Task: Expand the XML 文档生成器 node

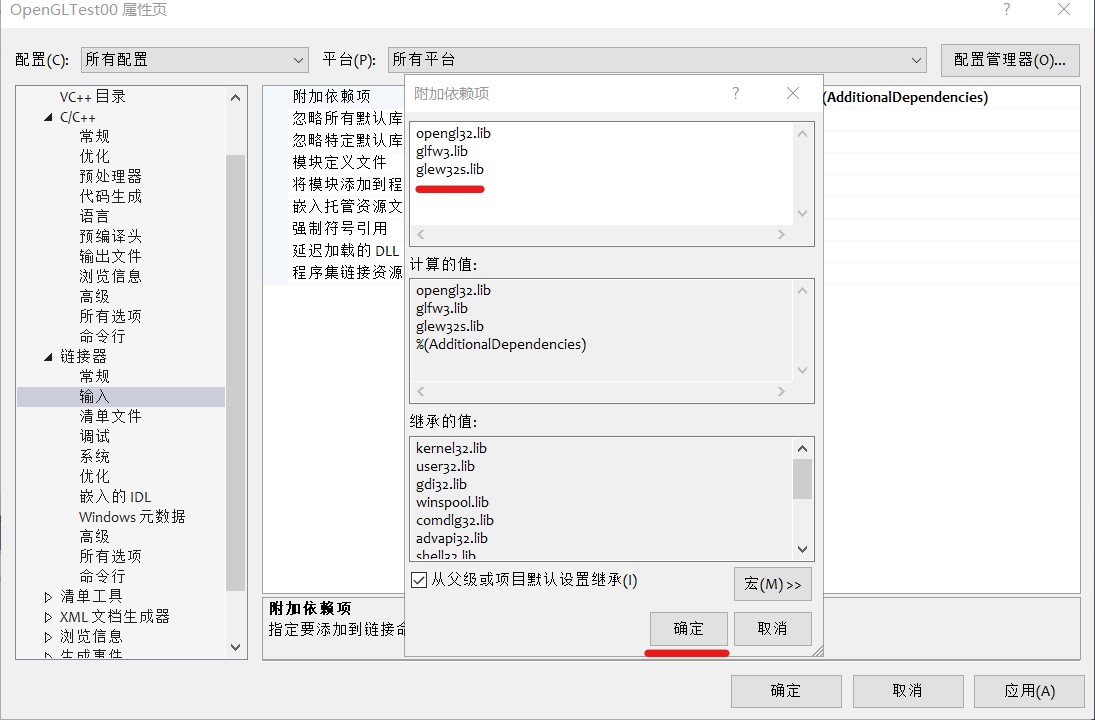Action: [47, 616]
